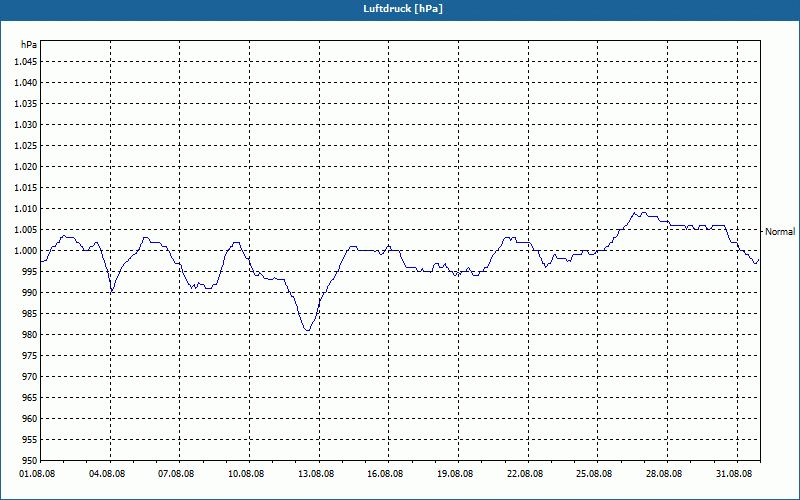Select the 1.010 y-axis value
This screenshot has width=800, height=500.
point(26,209)
